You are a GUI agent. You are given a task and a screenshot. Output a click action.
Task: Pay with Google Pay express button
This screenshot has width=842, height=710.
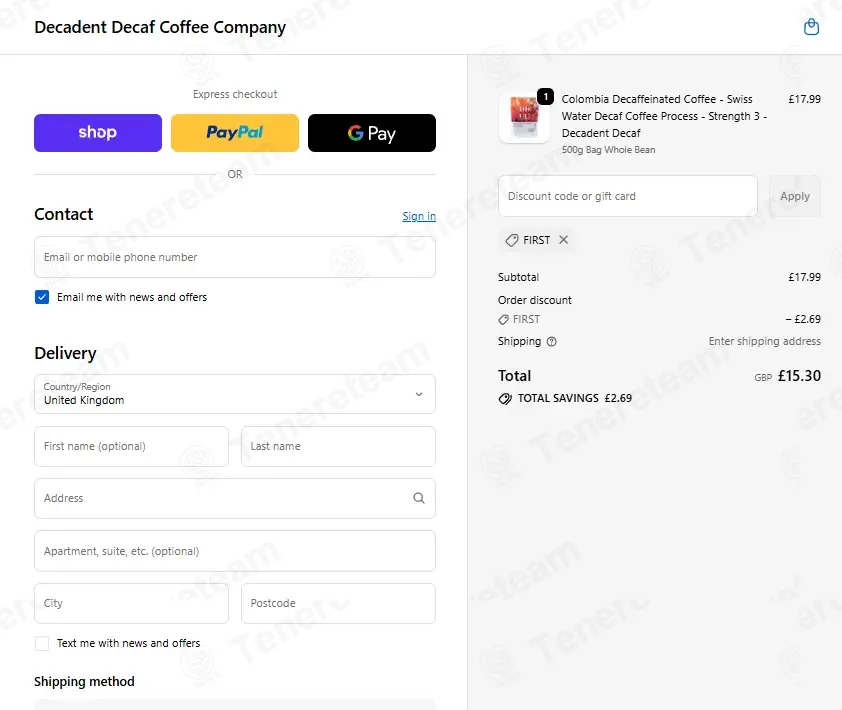pos(372,133)
